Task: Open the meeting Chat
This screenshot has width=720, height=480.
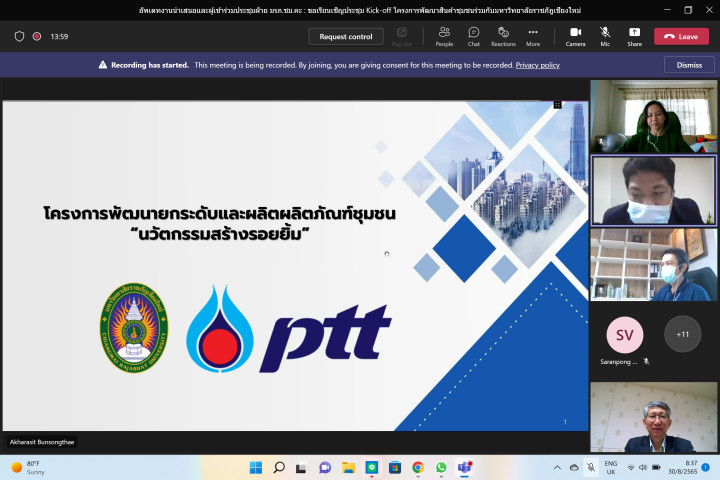Action: click(x=473, y=36)
